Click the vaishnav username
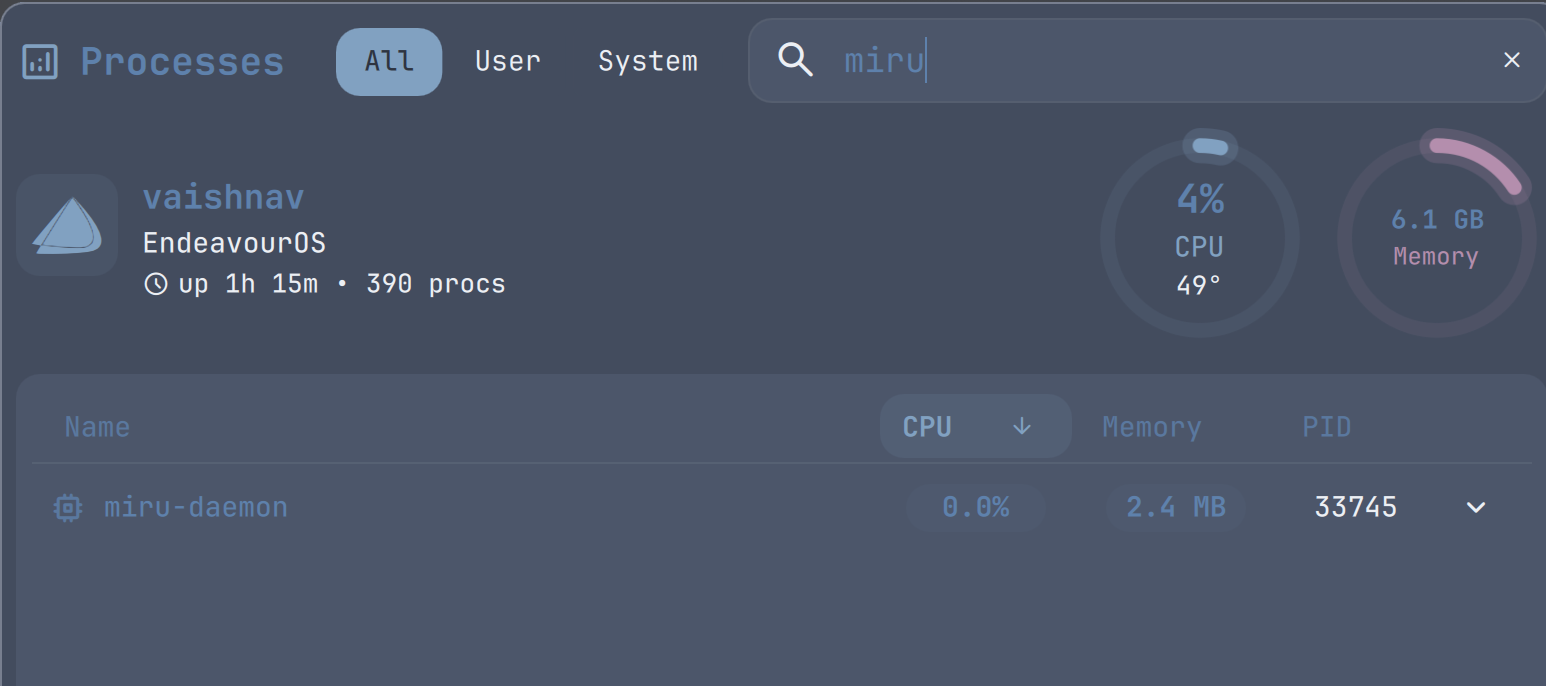The height and width of the screenshot is (686, 1546). (x=223, y=197)
